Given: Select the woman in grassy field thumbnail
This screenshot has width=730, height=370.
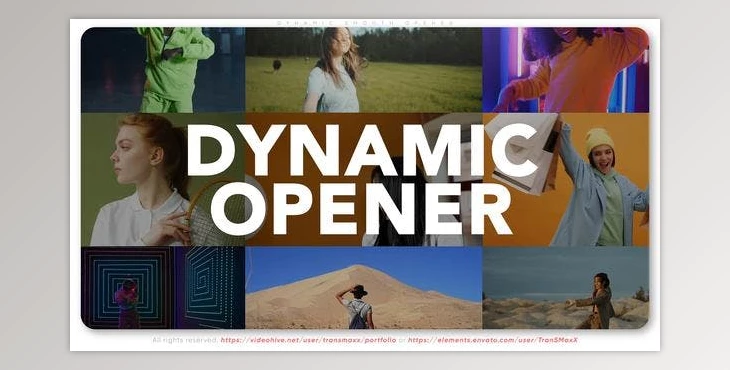Looking at the screenshot, I should click(364, 70).
